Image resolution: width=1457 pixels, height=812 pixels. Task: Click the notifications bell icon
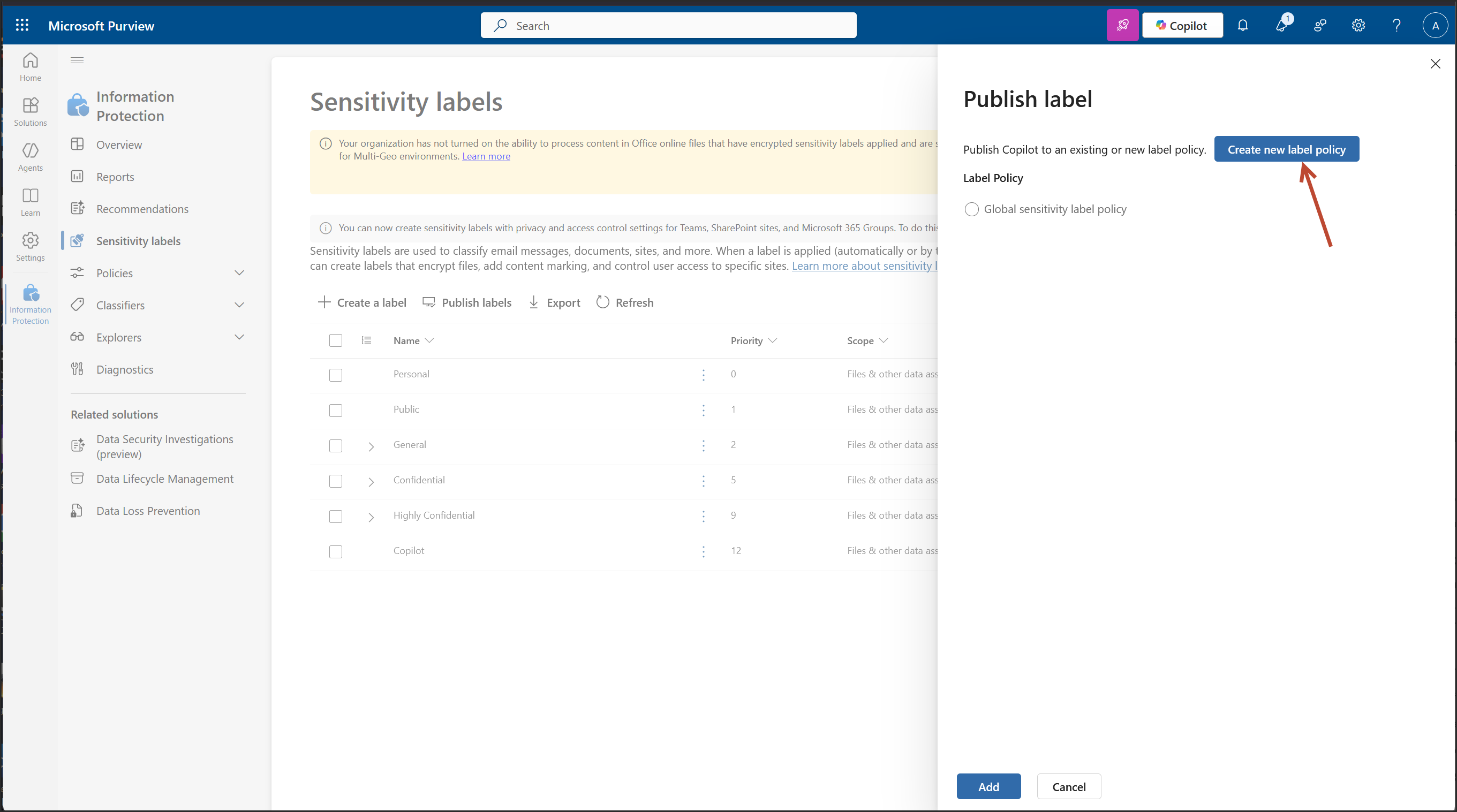point(1243,25)
